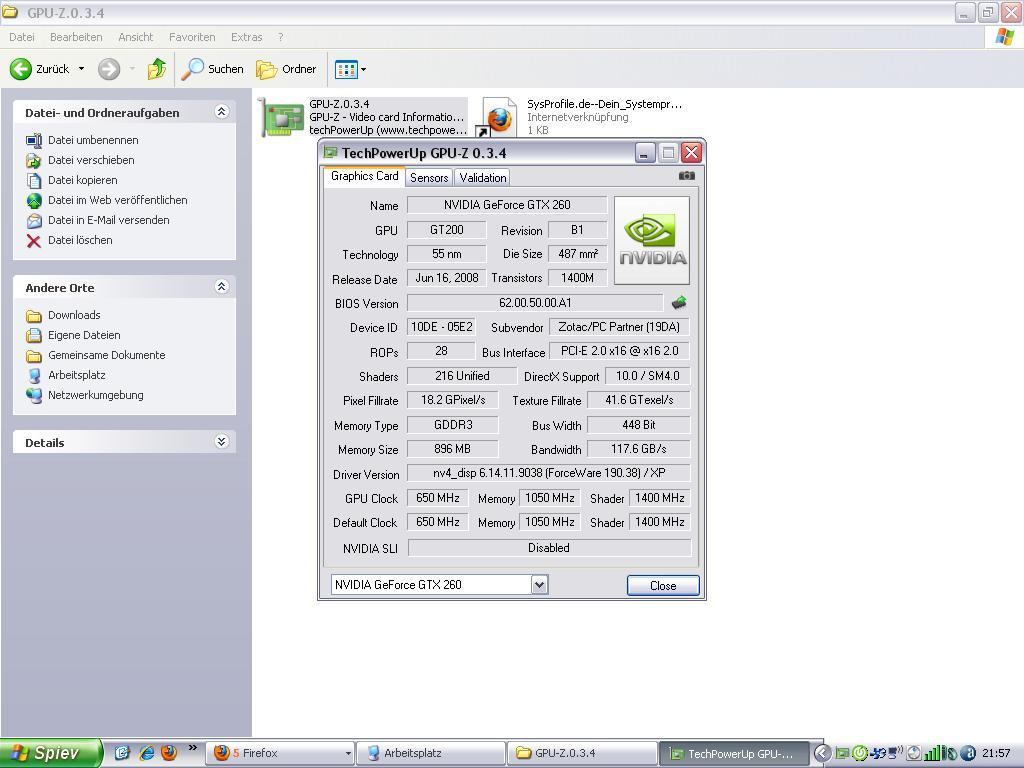The image size is (1024, 768).
Task: Click the views layout icon
Action: pos(345,69)
